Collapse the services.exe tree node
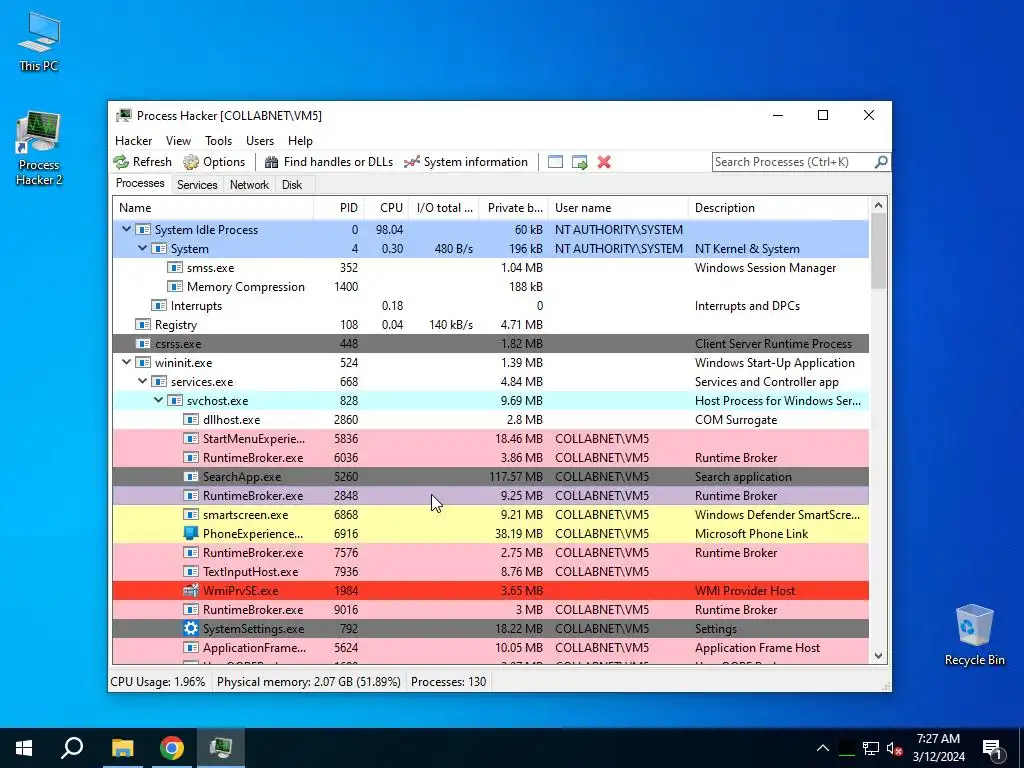Image resolution: width=1024 pixels, height=768 pixels. point(142,381)
